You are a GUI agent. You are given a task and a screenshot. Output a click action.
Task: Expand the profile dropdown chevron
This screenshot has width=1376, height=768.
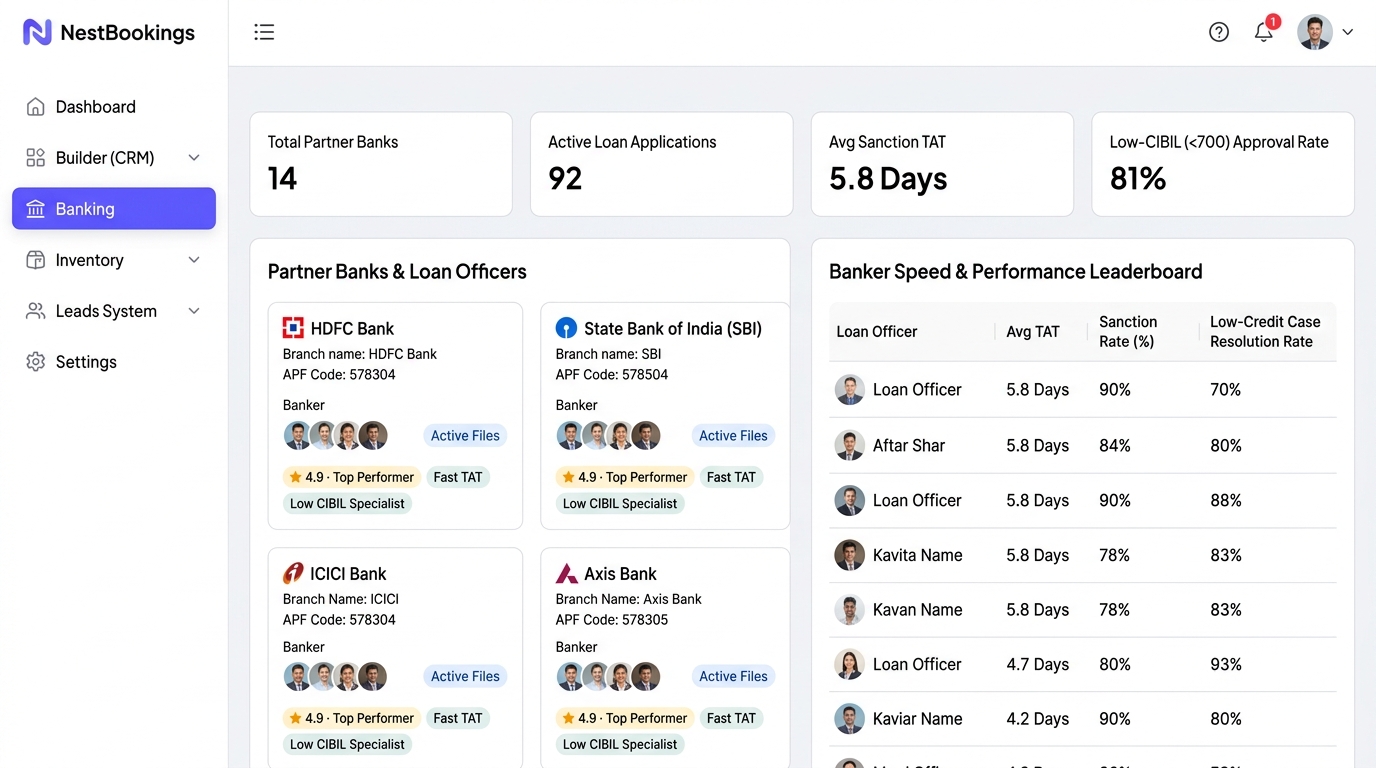(x=1348, y=32)
